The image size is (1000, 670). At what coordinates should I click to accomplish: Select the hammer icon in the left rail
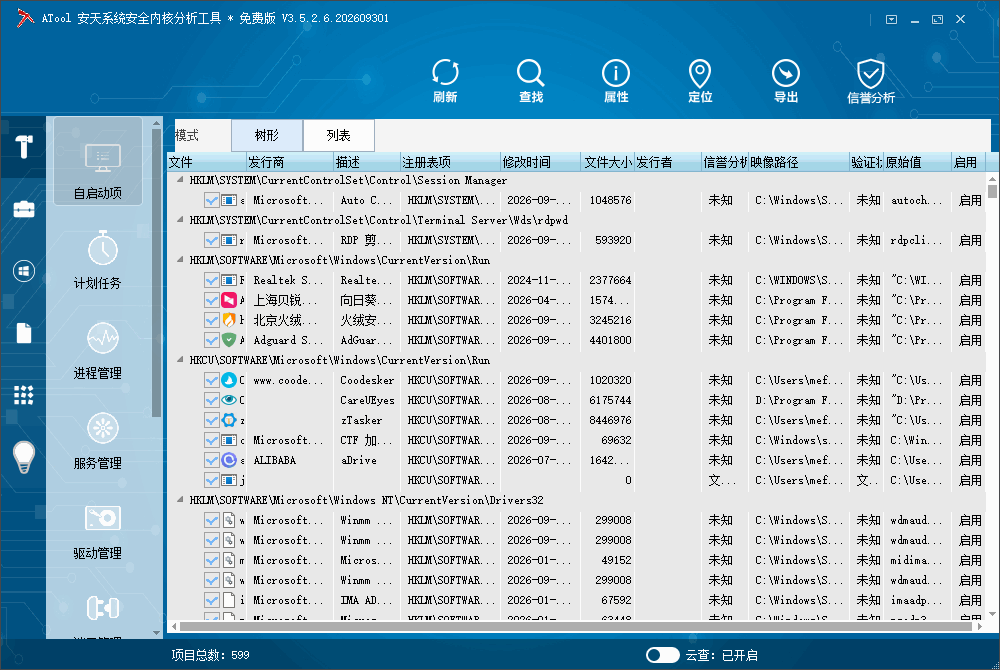coord(24,147)
